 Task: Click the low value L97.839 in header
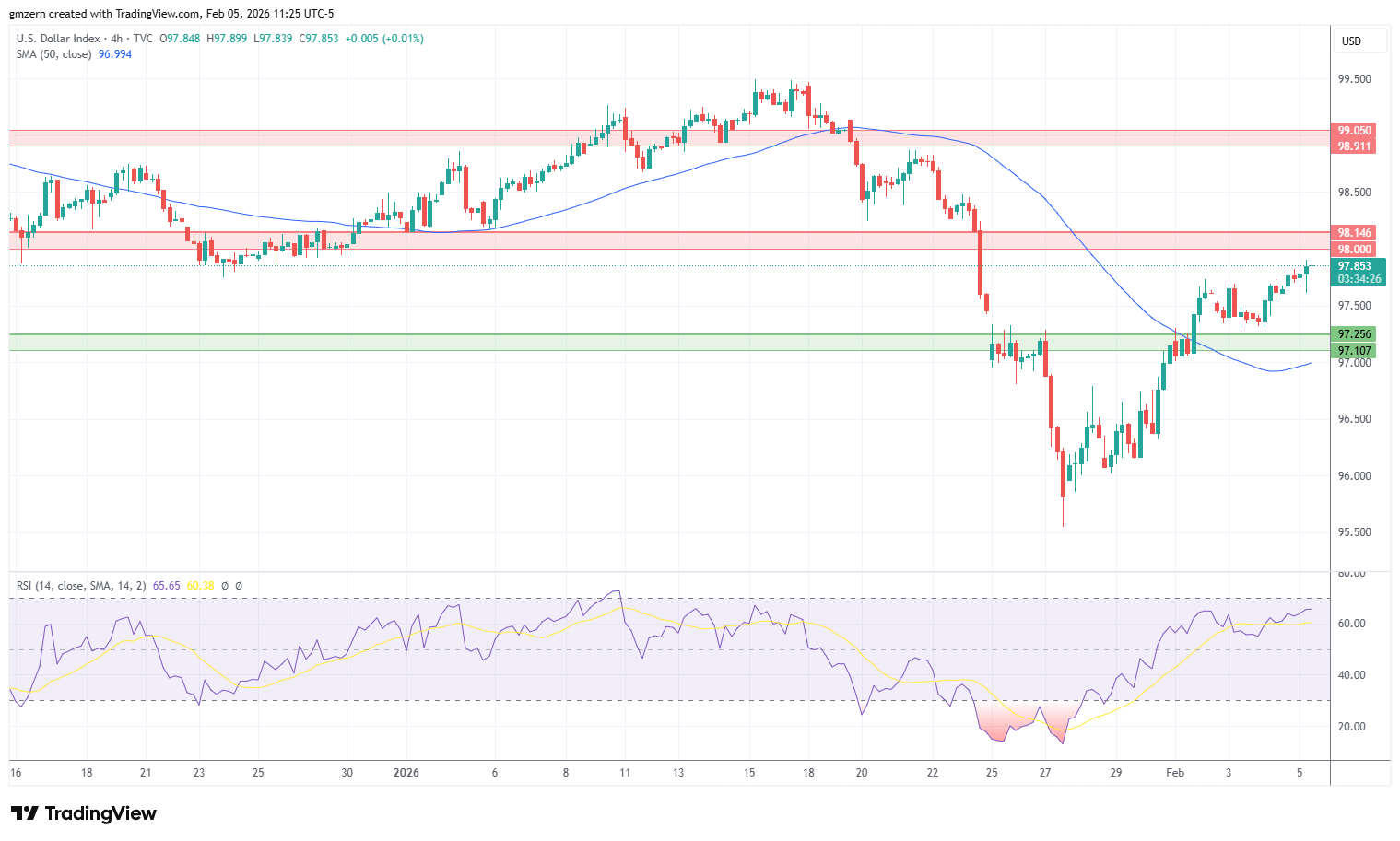(273, 39)
